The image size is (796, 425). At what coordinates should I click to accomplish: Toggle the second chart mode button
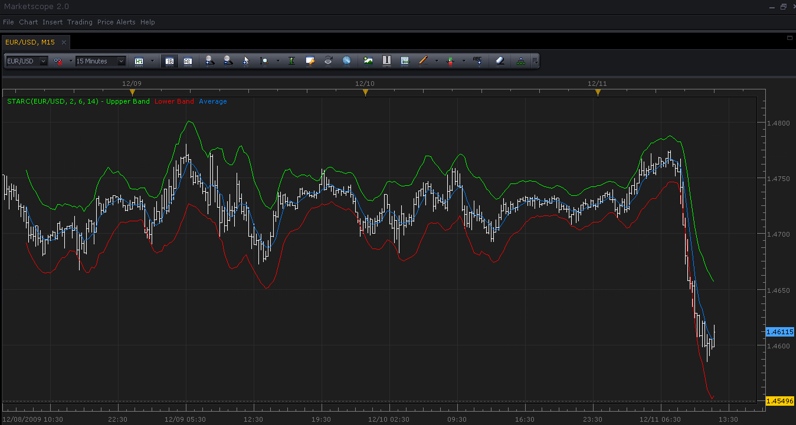188,61
